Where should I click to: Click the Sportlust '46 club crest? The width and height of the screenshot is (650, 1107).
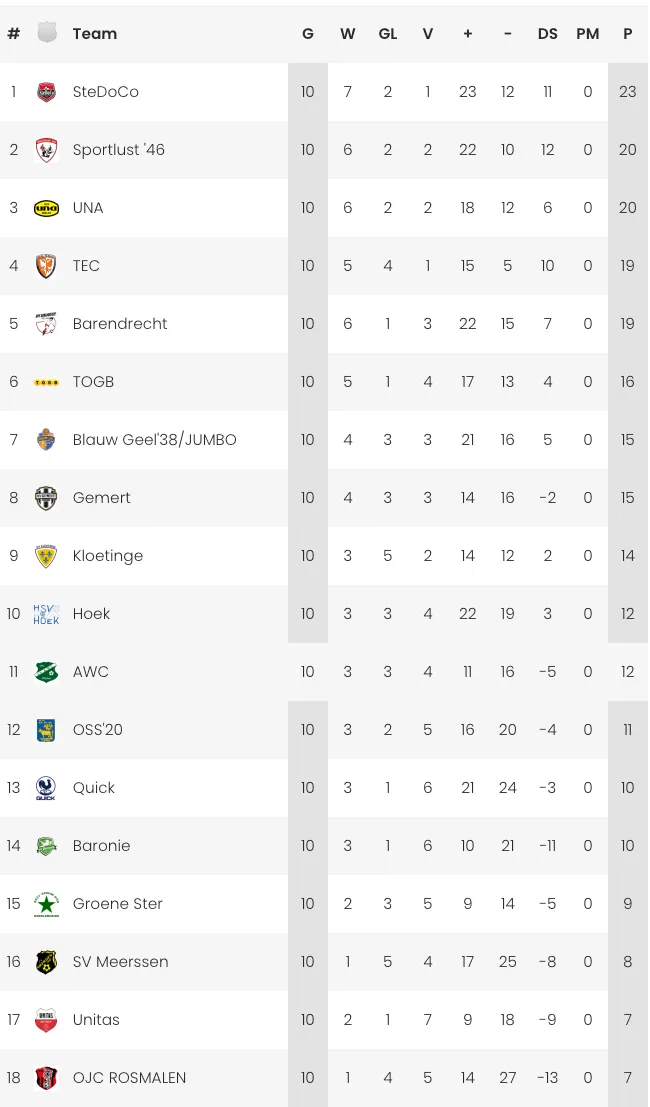click(46, 150)
